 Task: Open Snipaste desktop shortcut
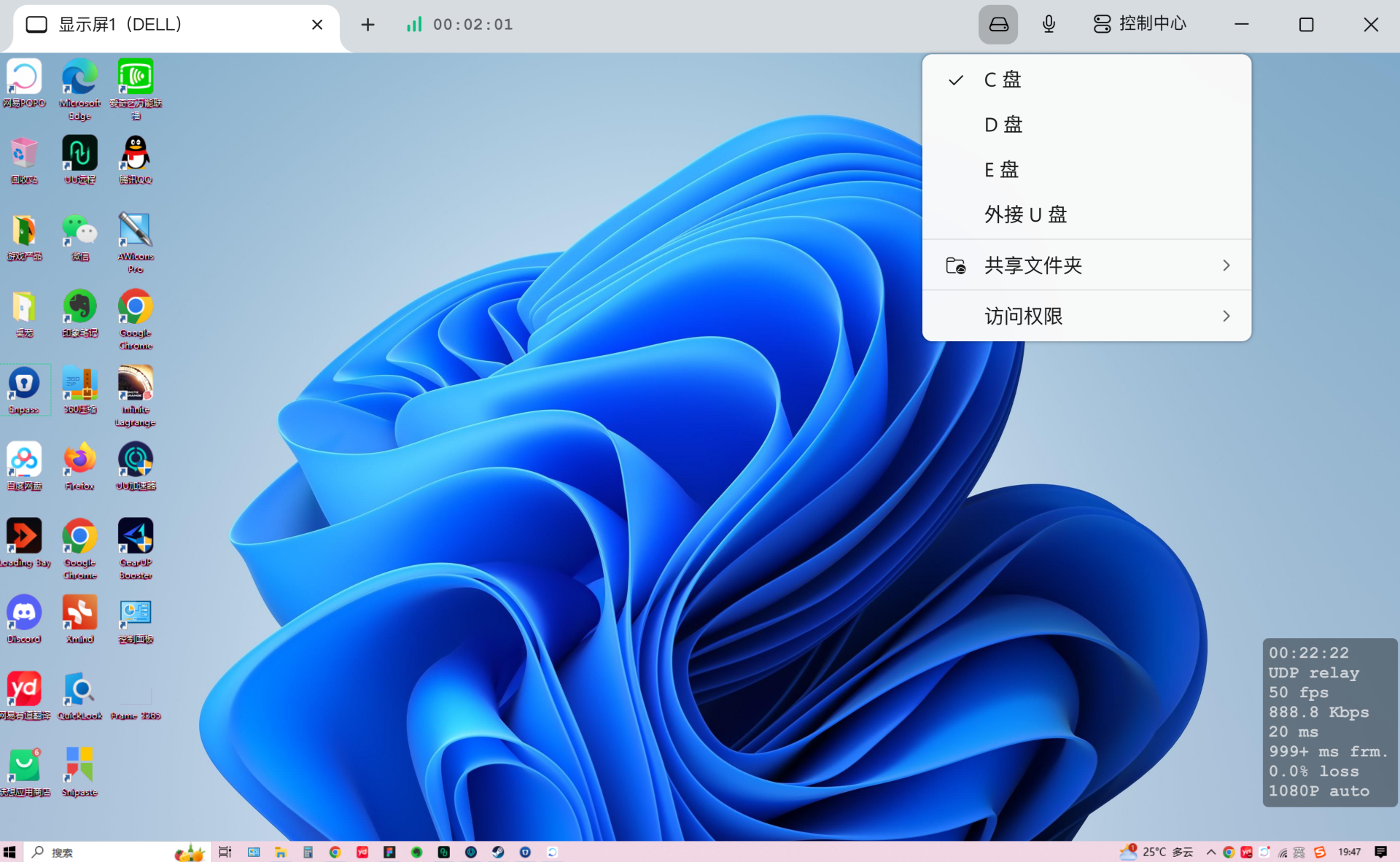pos(80,773)
